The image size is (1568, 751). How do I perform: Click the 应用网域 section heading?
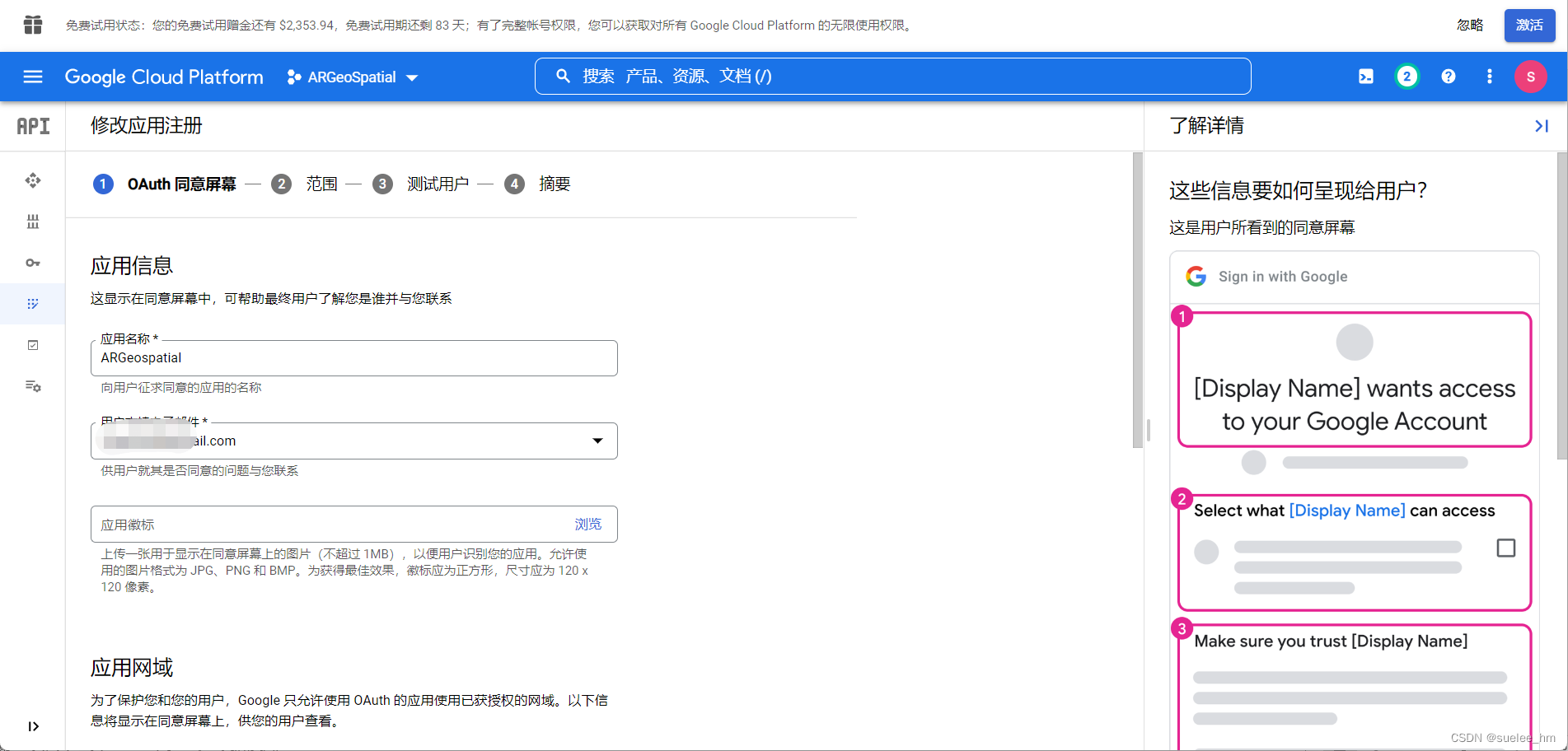(x=132, y=667)
